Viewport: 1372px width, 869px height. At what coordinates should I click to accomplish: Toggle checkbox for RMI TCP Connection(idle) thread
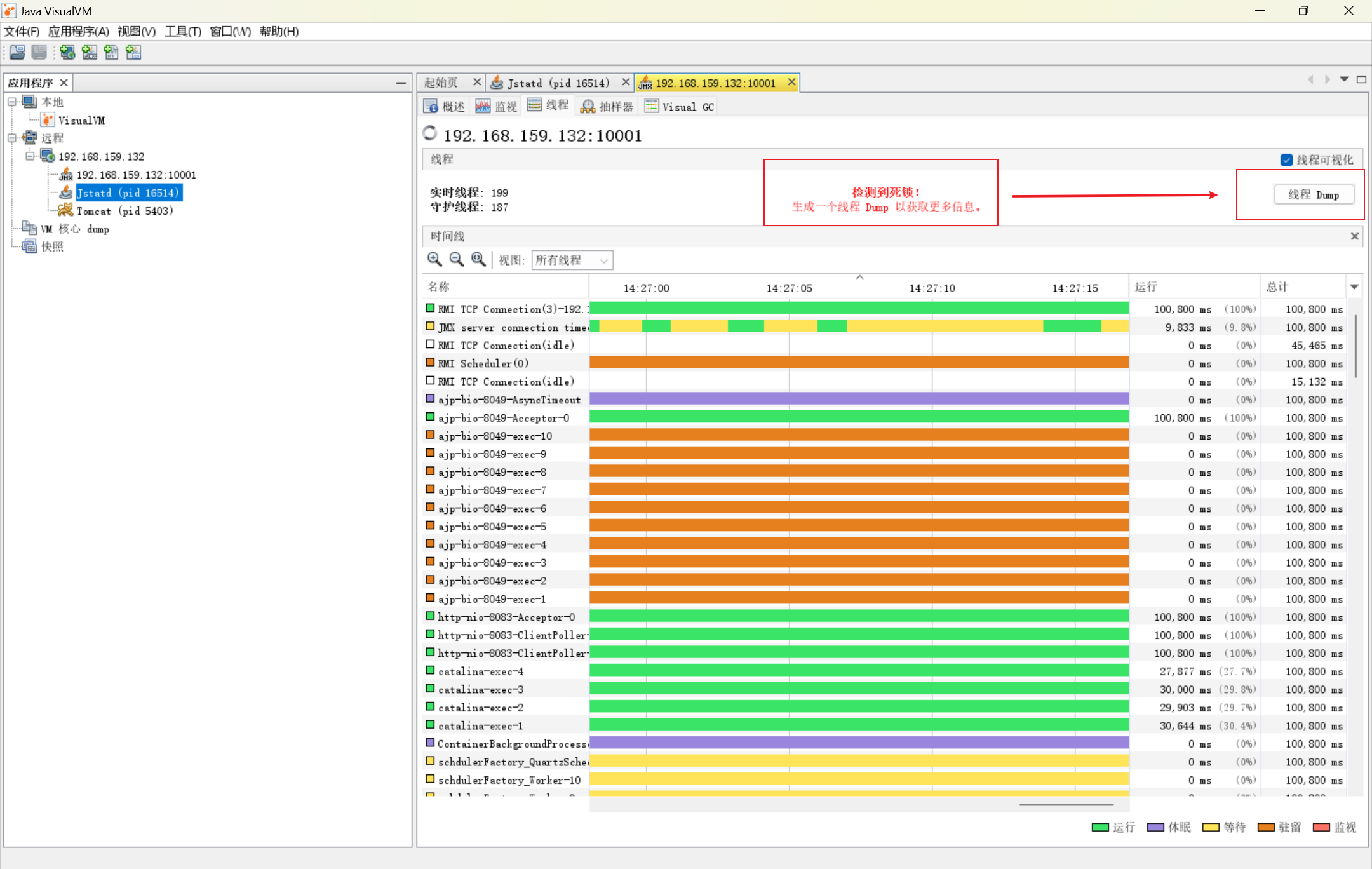point(430,344)
